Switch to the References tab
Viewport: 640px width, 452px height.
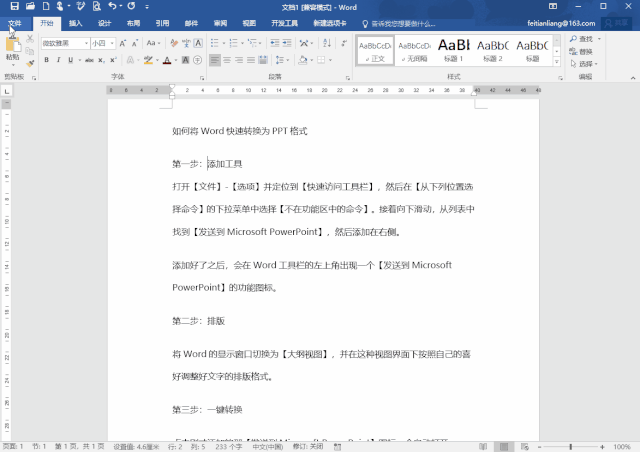(x=162, y=23)
